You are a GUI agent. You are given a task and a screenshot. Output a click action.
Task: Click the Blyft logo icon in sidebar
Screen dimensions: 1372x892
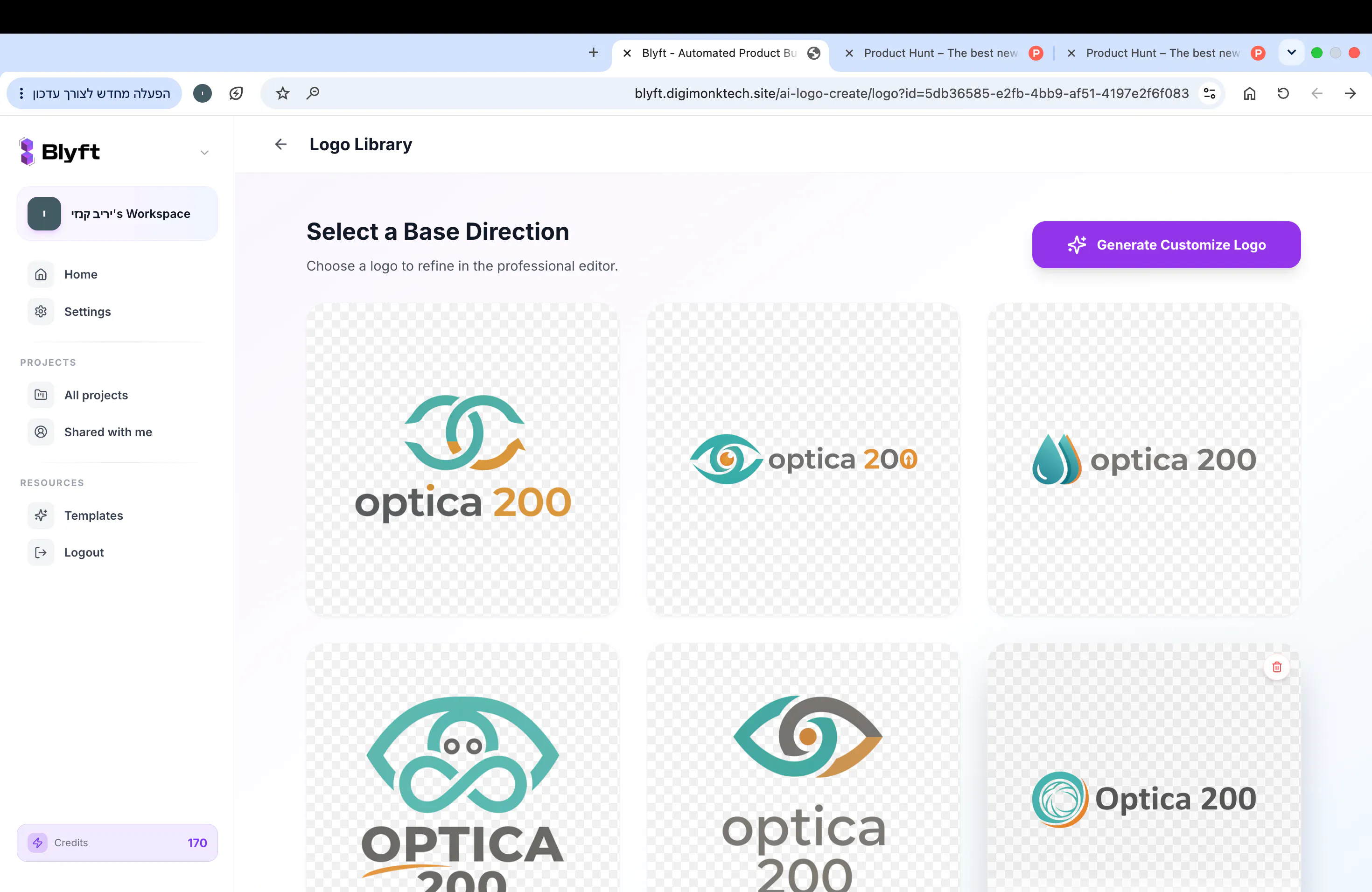pyautogui.click(x=27, y=152)
